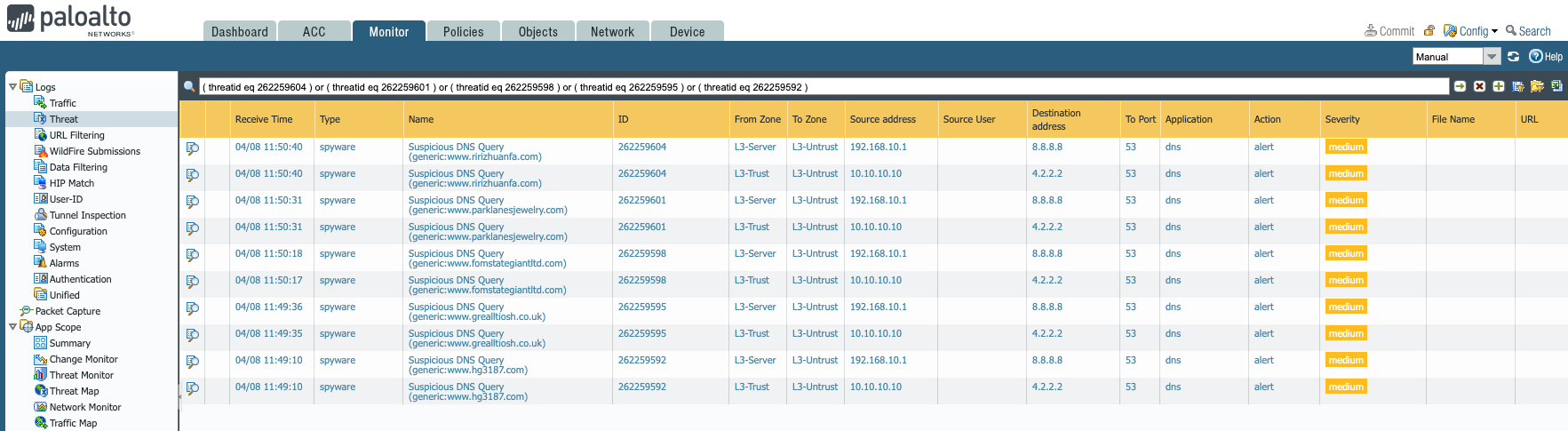Select the Monitor tab
1568x431 pixels.
click(389, 31)
